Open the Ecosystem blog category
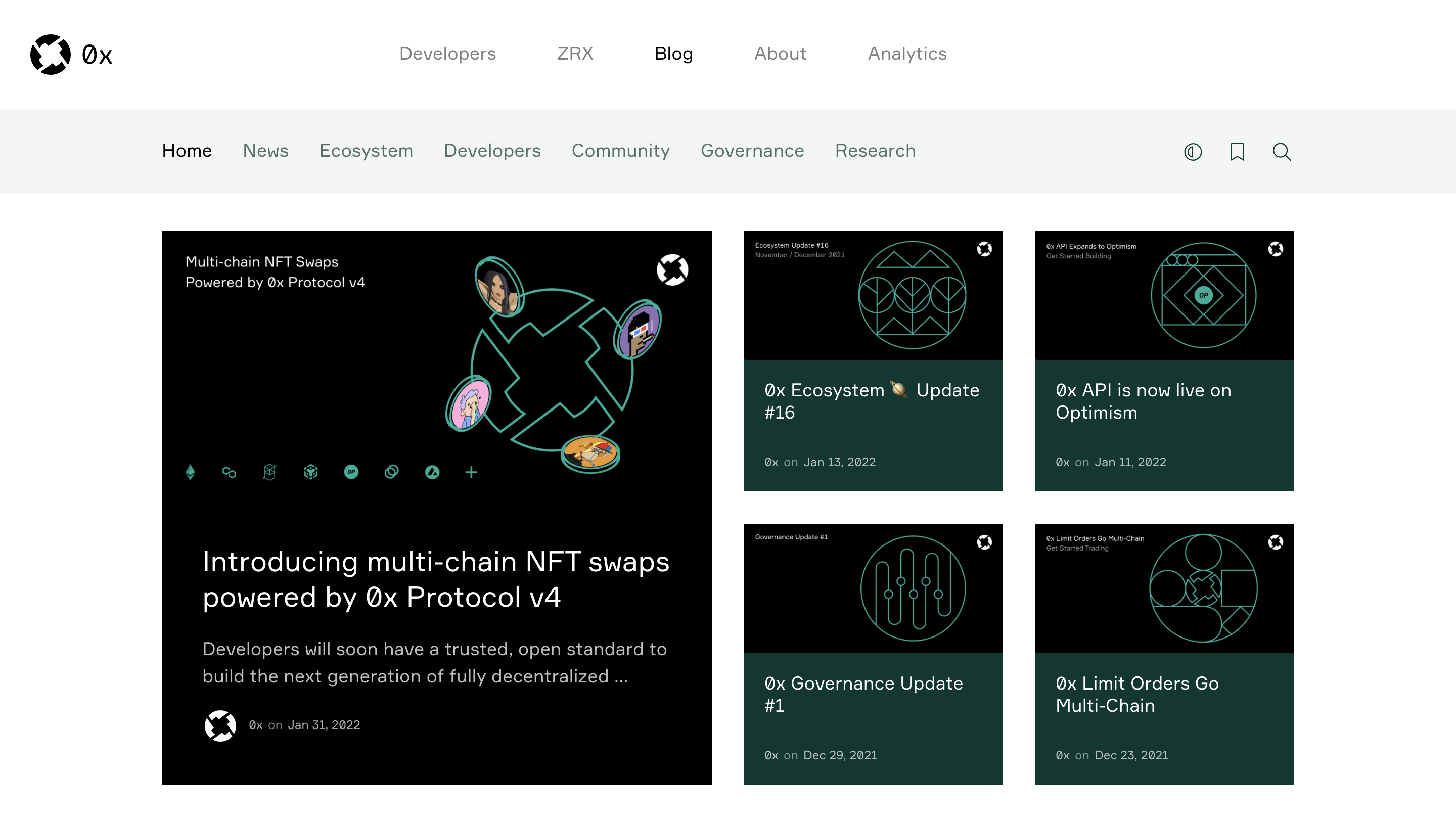 tap(366, 151)
